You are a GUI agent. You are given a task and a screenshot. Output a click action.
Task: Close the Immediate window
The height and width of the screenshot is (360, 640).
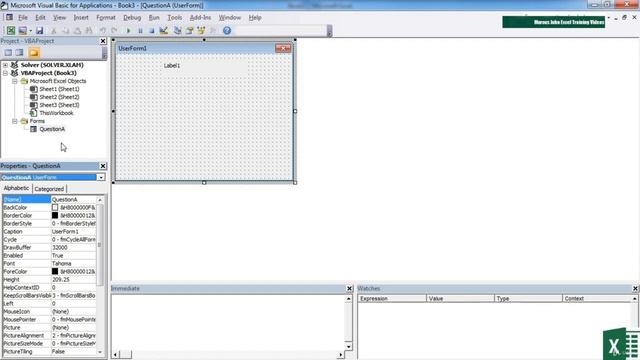349,289
